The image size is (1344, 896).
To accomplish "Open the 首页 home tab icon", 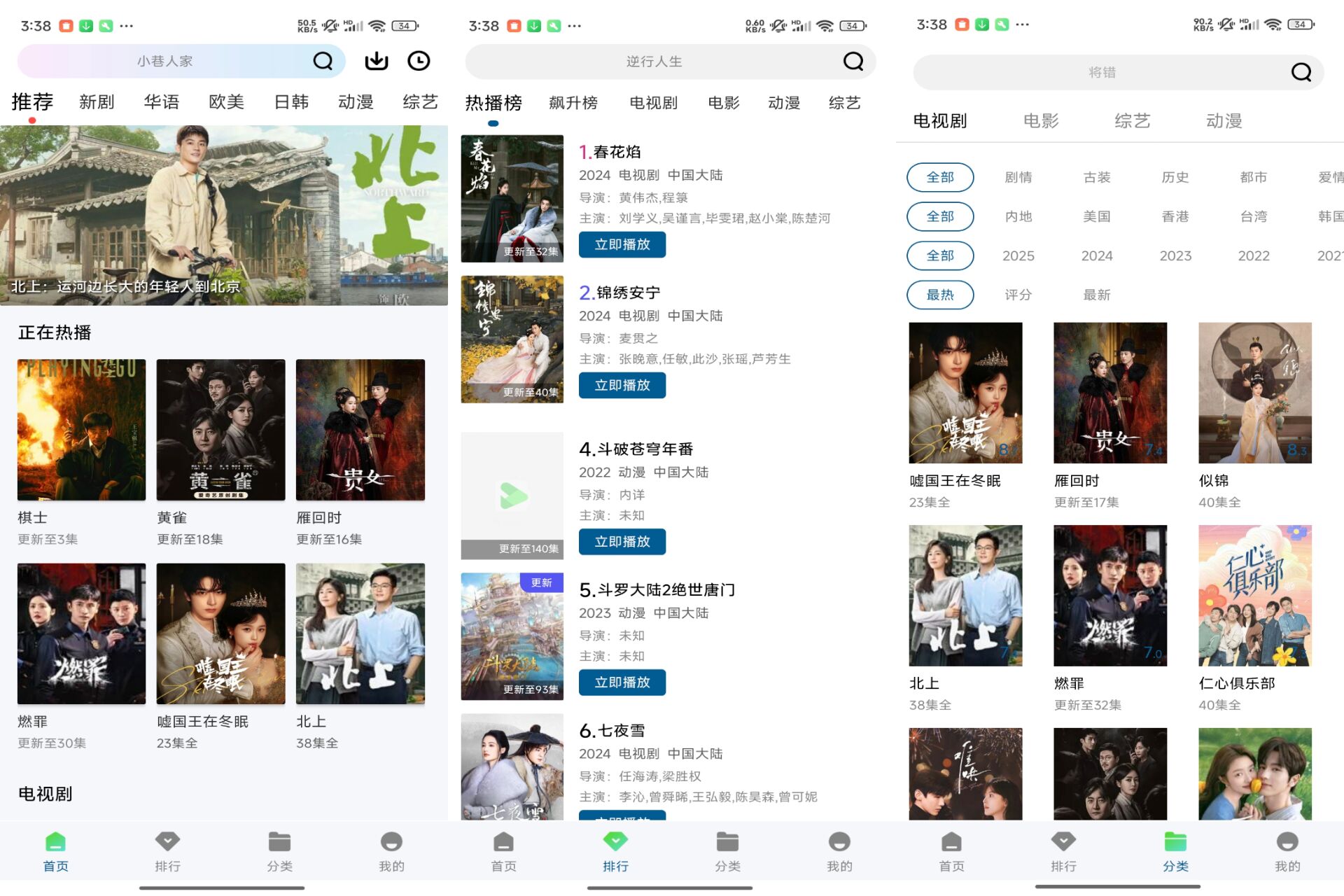I will (55, 849).
